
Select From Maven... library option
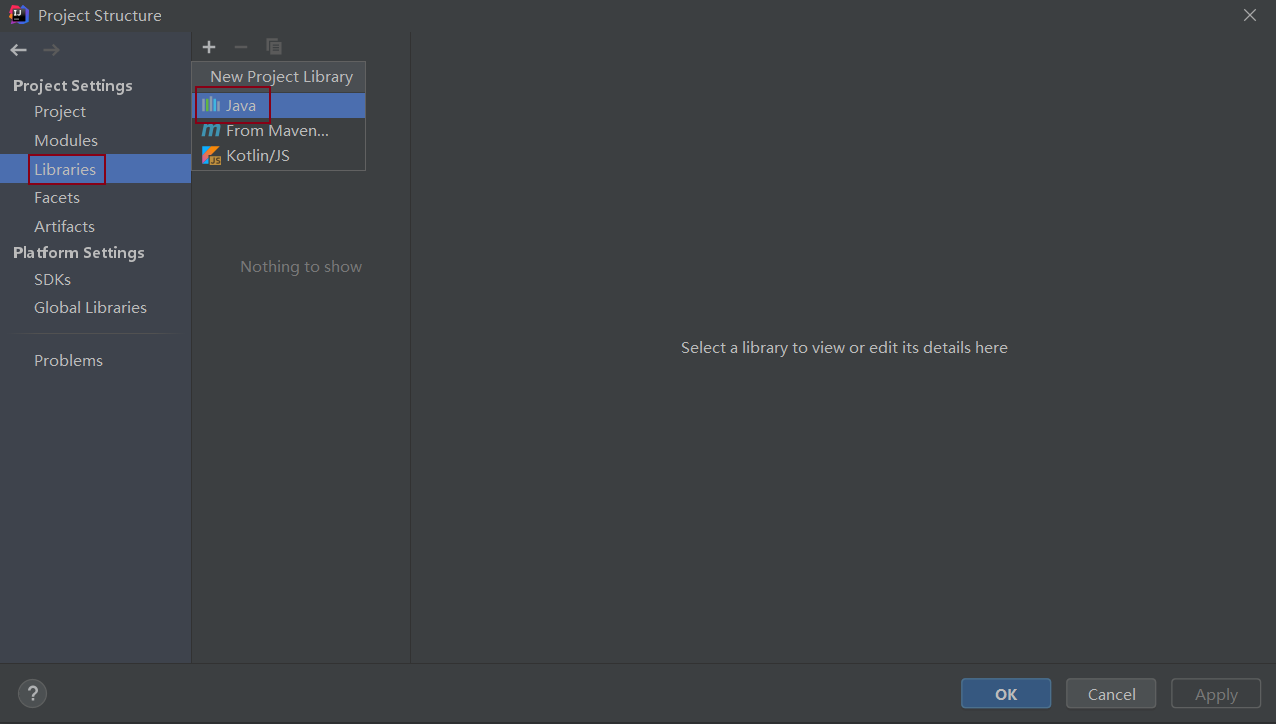(277, 130)
